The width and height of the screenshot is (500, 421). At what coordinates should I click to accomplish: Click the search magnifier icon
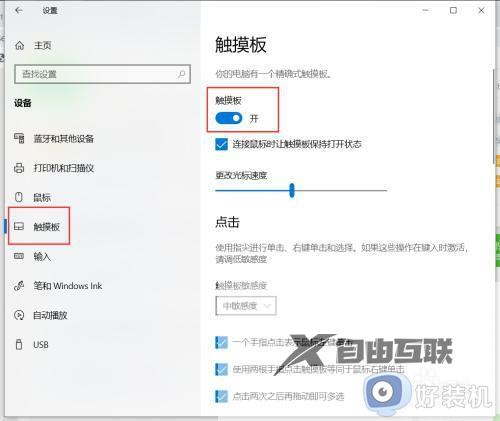182,74
